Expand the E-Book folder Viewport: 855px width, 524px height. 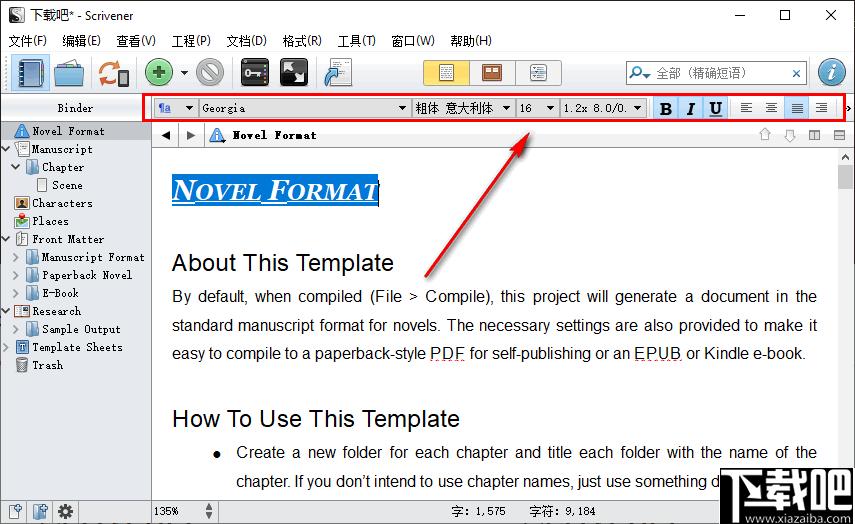pyautogui.click(x=16, y=293)
